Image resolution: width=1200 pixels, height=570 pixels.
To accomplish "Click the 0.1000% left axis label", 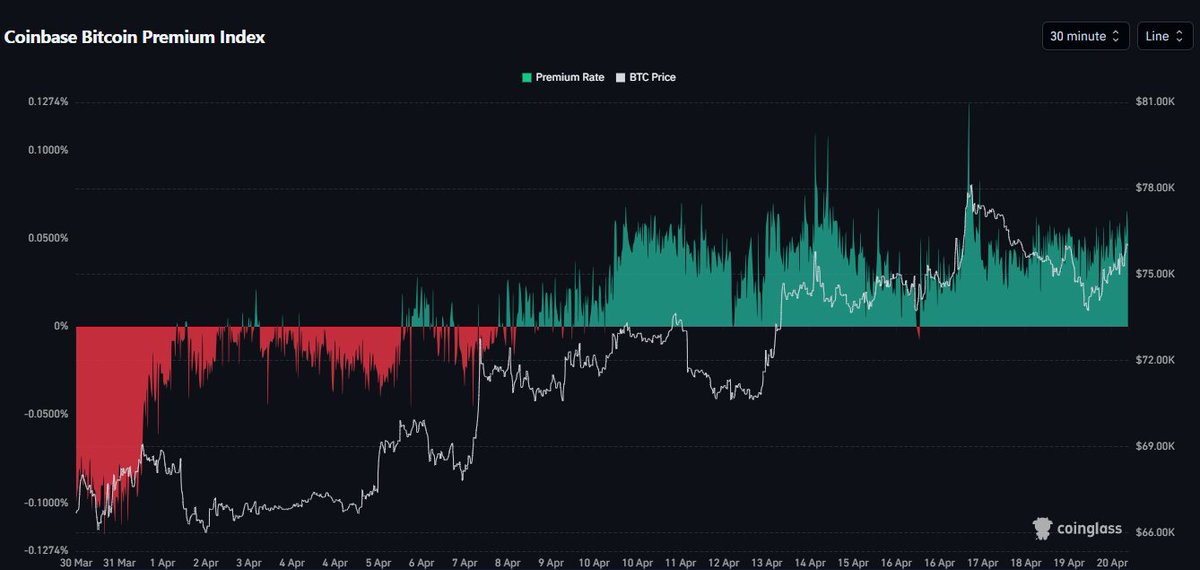I will pyautogui.click(x=50, y=150).
